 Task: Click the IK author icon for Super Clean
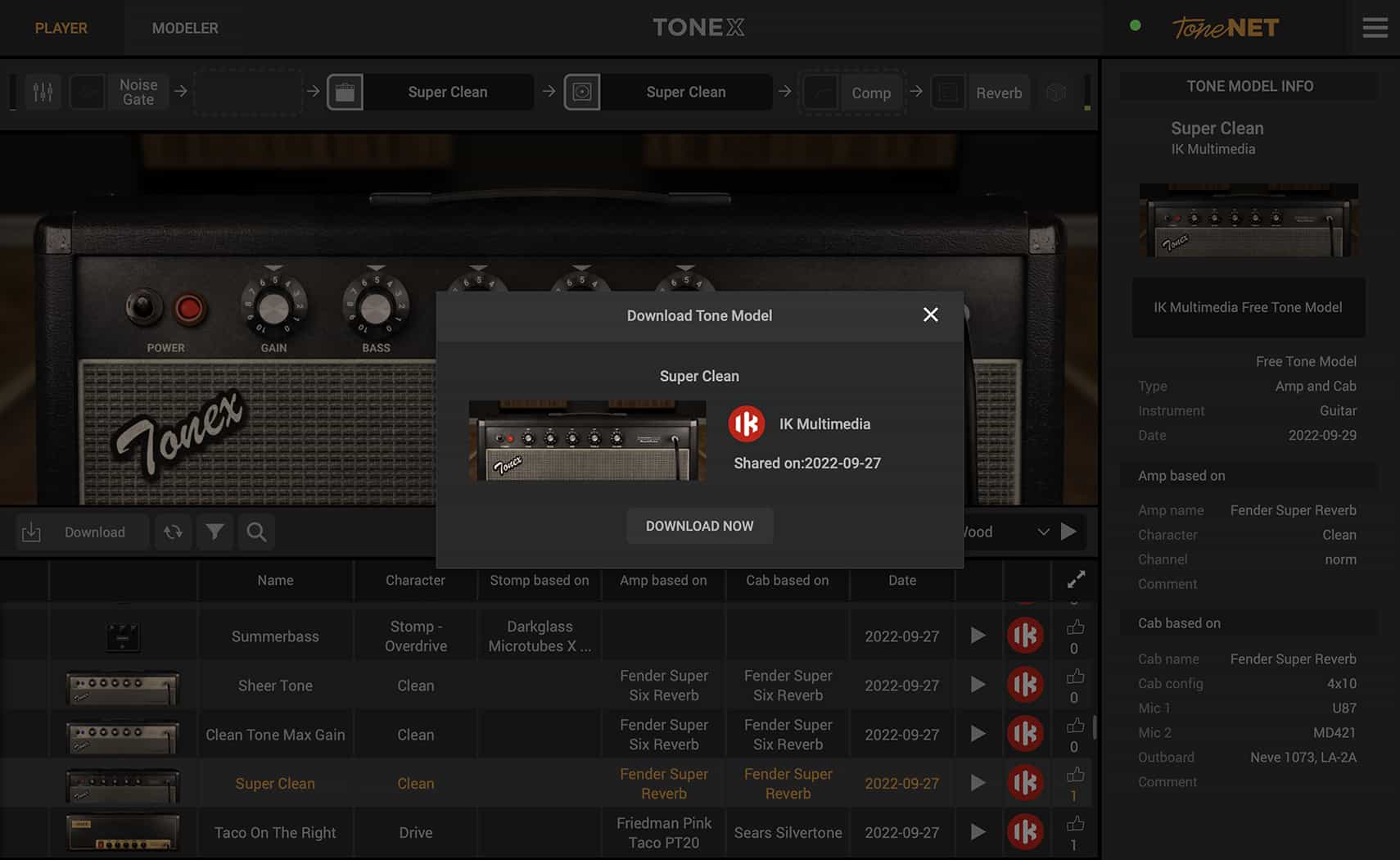pyautogui.click(x=1025, y=783)
